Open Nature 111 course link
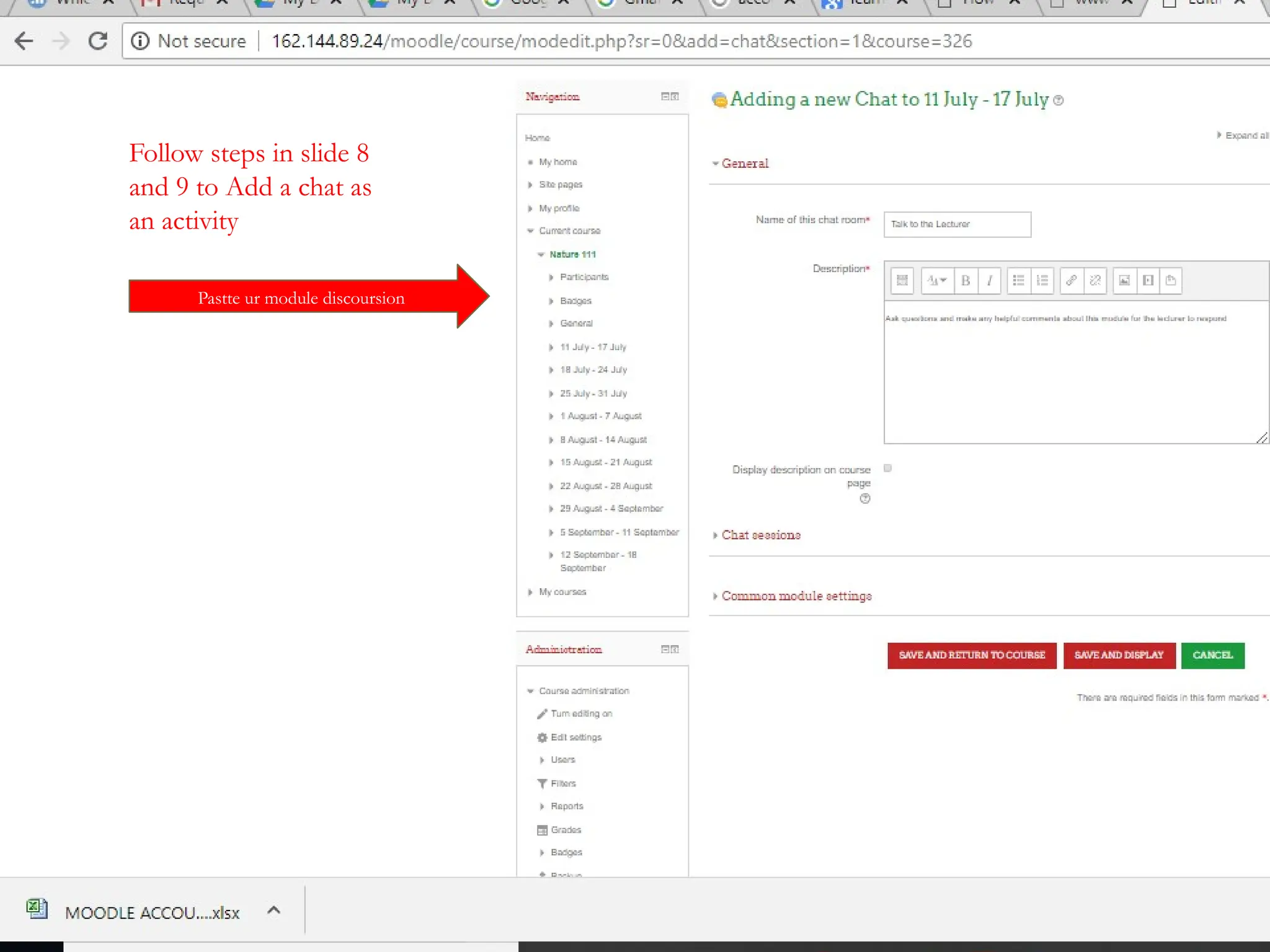 pos(572,255)
